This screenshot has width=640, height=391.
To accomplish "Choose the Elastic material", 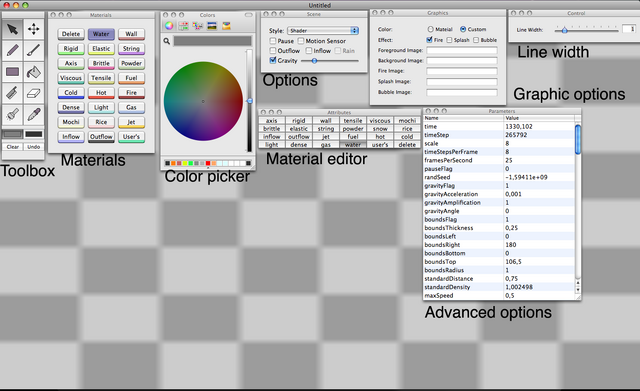I will coord(101,49).
